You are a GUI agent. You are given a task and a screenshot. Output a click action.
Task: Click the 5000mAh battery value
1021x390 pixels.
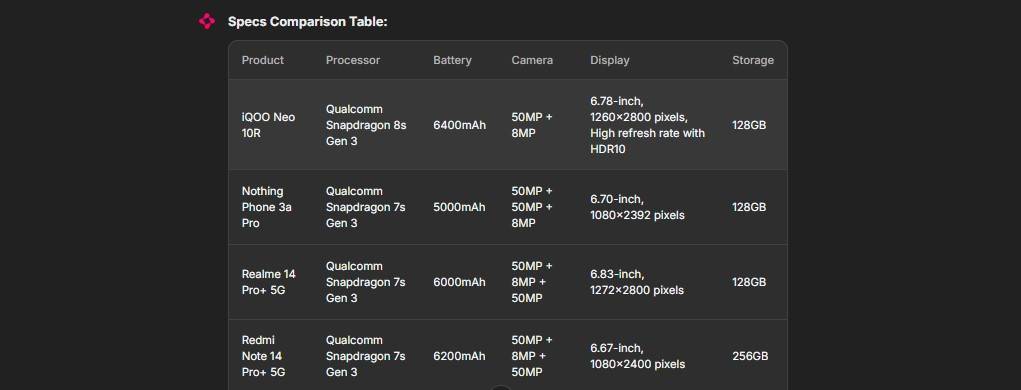click(459, 207)
